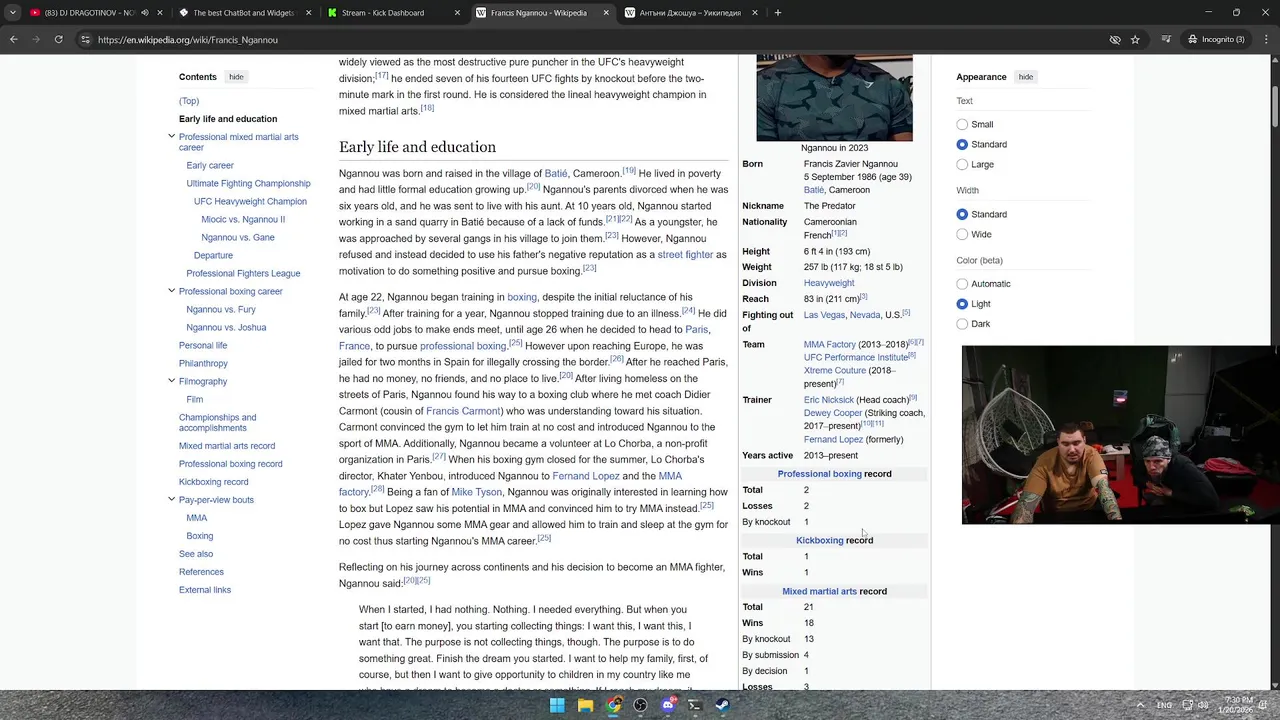
Task: Open the Mike Tyson link
Action: [x=476, y=492]
